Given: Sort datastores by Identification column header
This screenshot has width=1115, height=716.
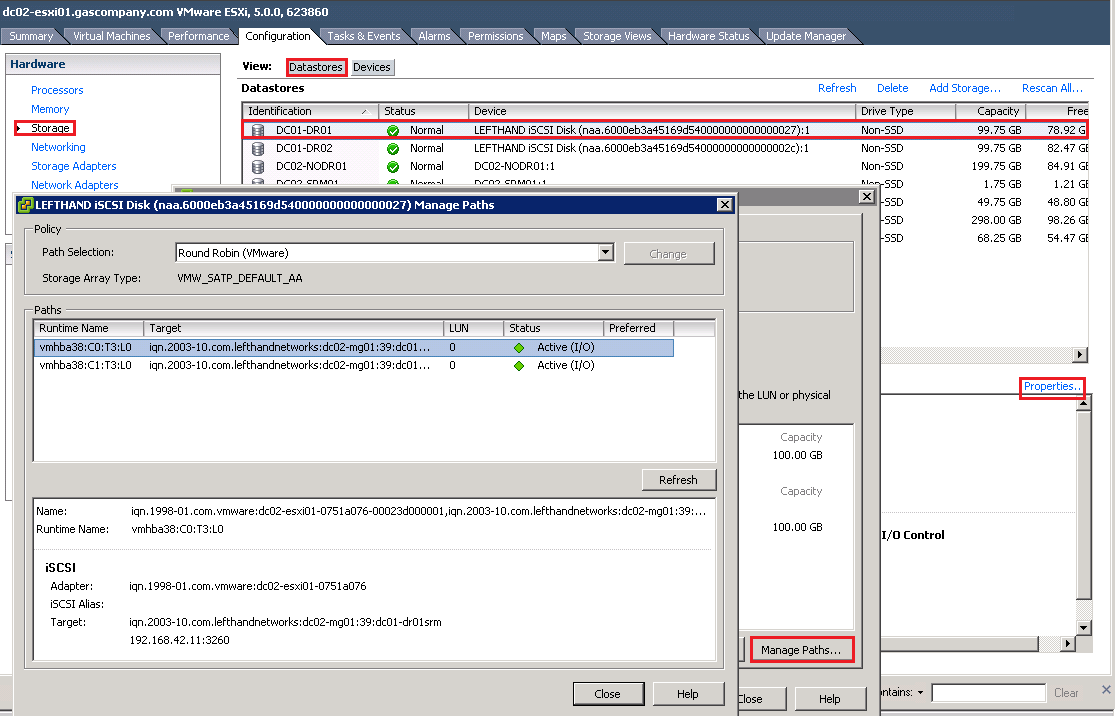Looking at the screenshot, I should click(x=305, y=111).
